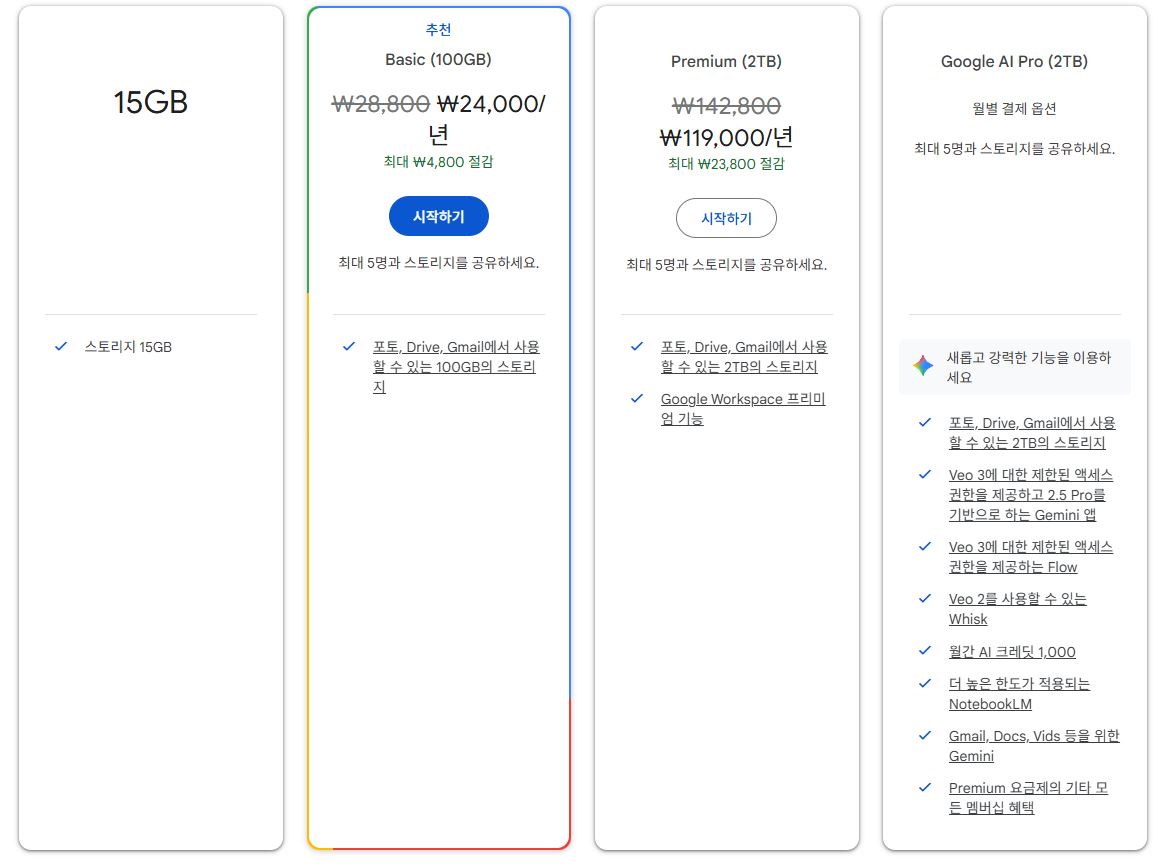Click the Basic (100GB) plan title
Image resolution: width=1170 pixels, height=866 pixels.
pos(439,60)
